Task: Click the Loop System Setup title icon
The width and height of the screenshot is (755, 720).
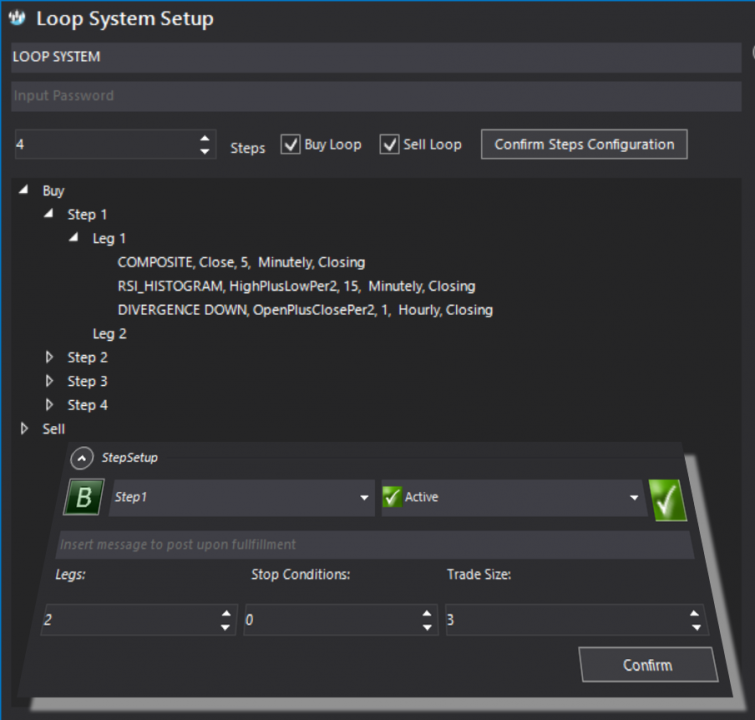Action: coord(17,18)
